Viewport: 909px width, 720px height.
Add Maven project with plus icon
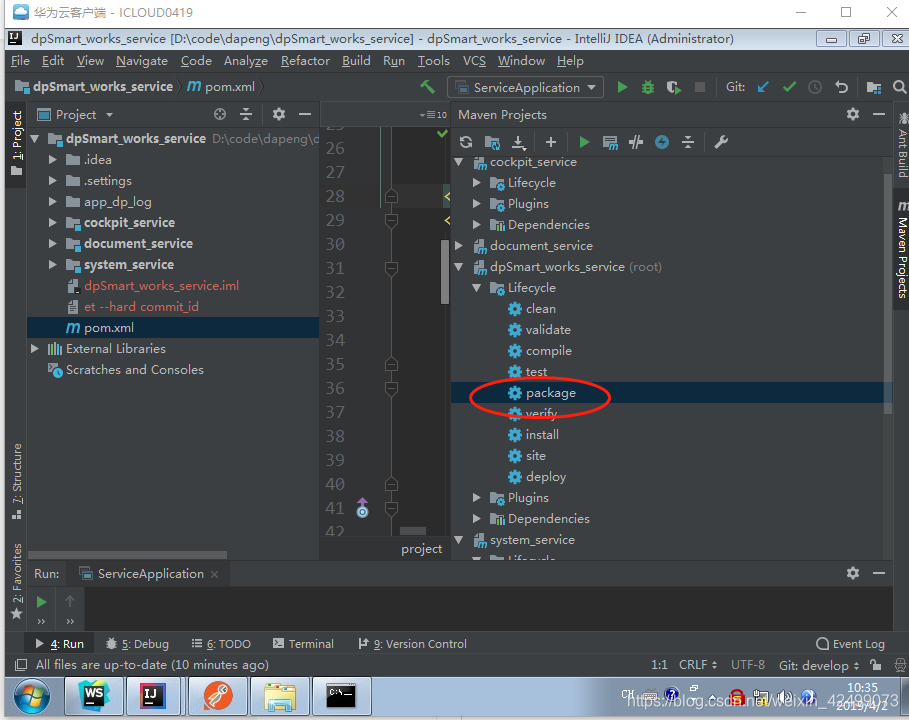pyautogui.click(x=551, y=142)
